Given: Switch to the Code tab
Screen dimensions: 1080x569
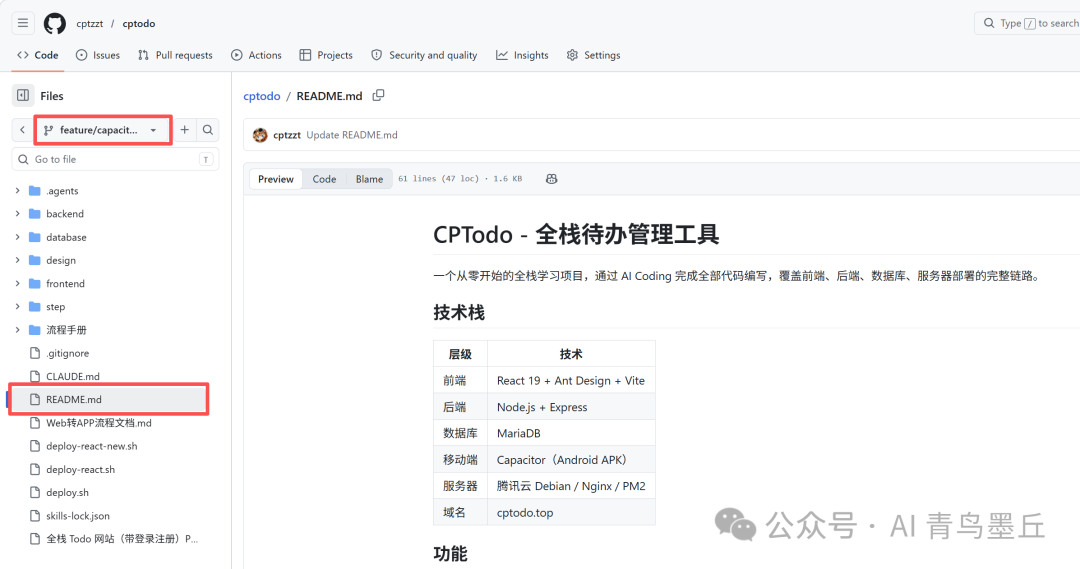Looking at the screenshot, I should (38, 55).
